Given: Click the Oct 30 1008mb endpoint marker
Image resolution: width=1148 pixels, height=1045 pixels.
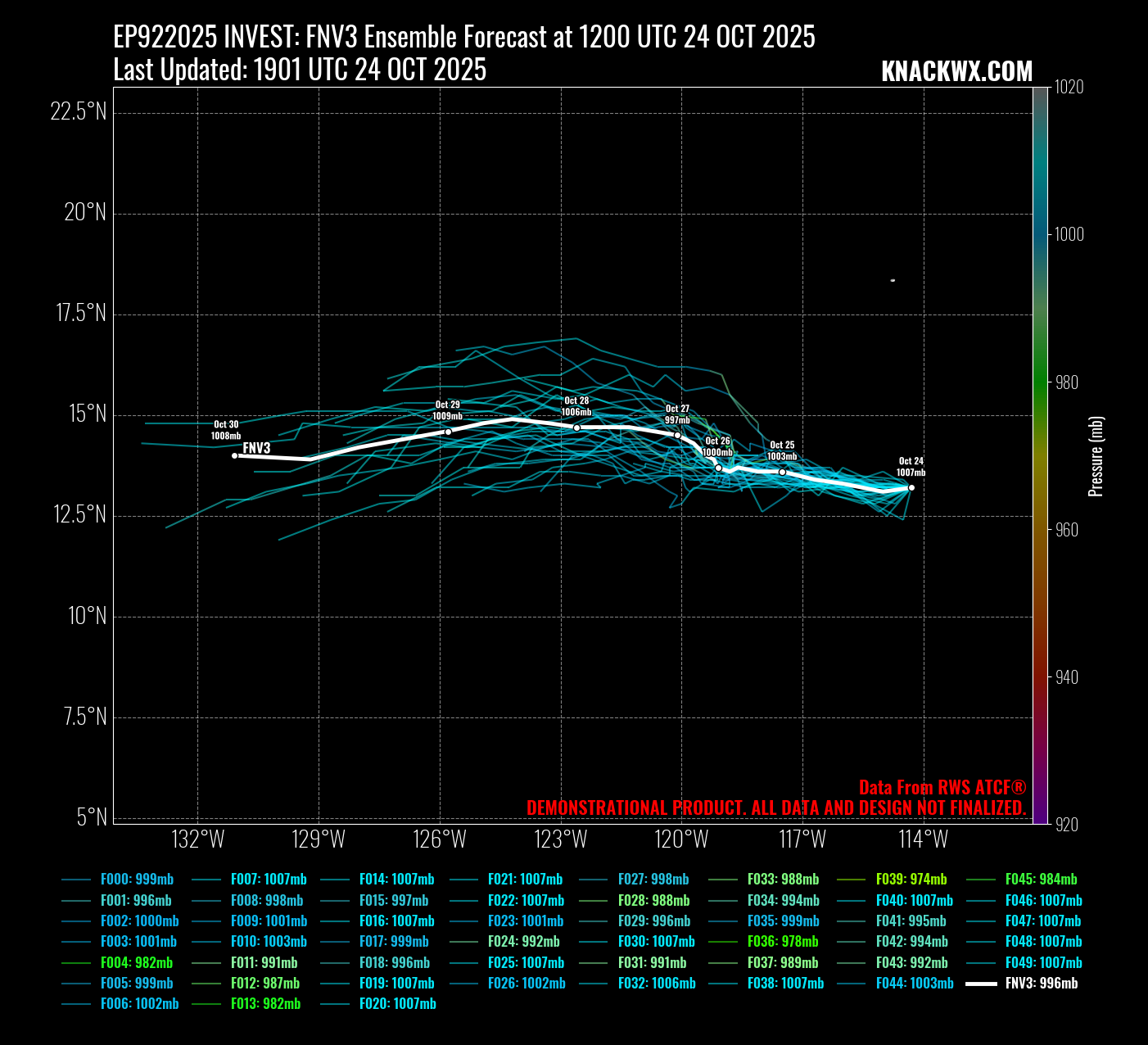Looking at the screenshot, I should 235,455.
